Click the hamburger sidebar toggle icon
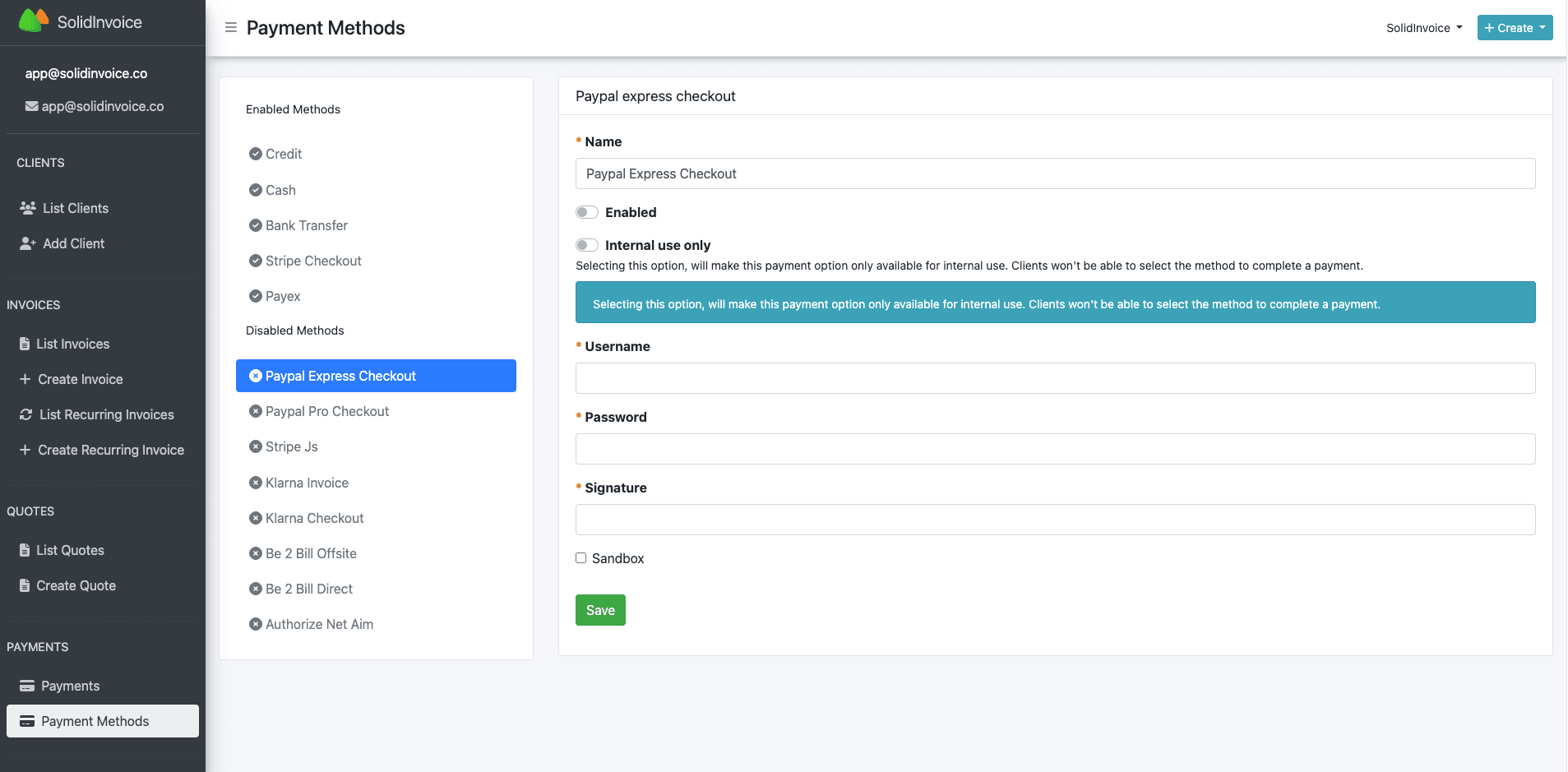The width and height of the screenshot is (1568, 772). [231, 28]
